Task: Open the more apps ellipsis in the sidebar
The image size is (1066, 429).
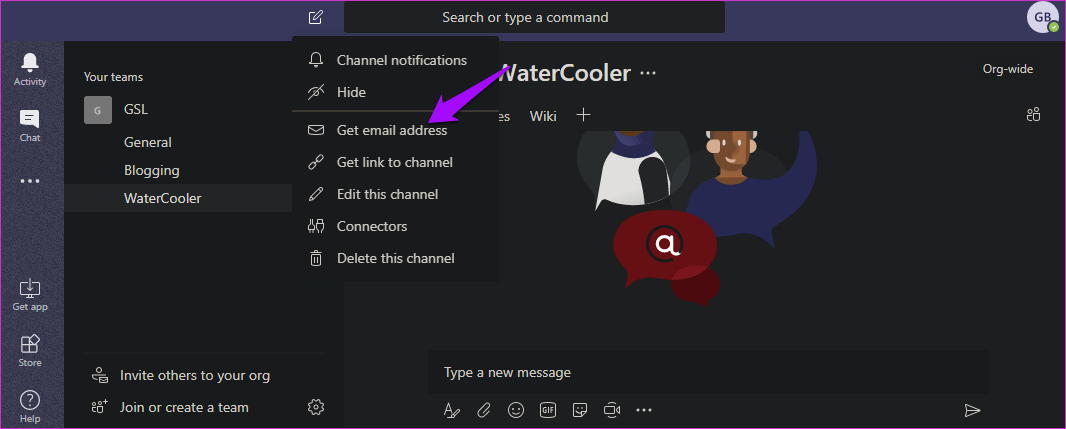Action: coord(30,182)
